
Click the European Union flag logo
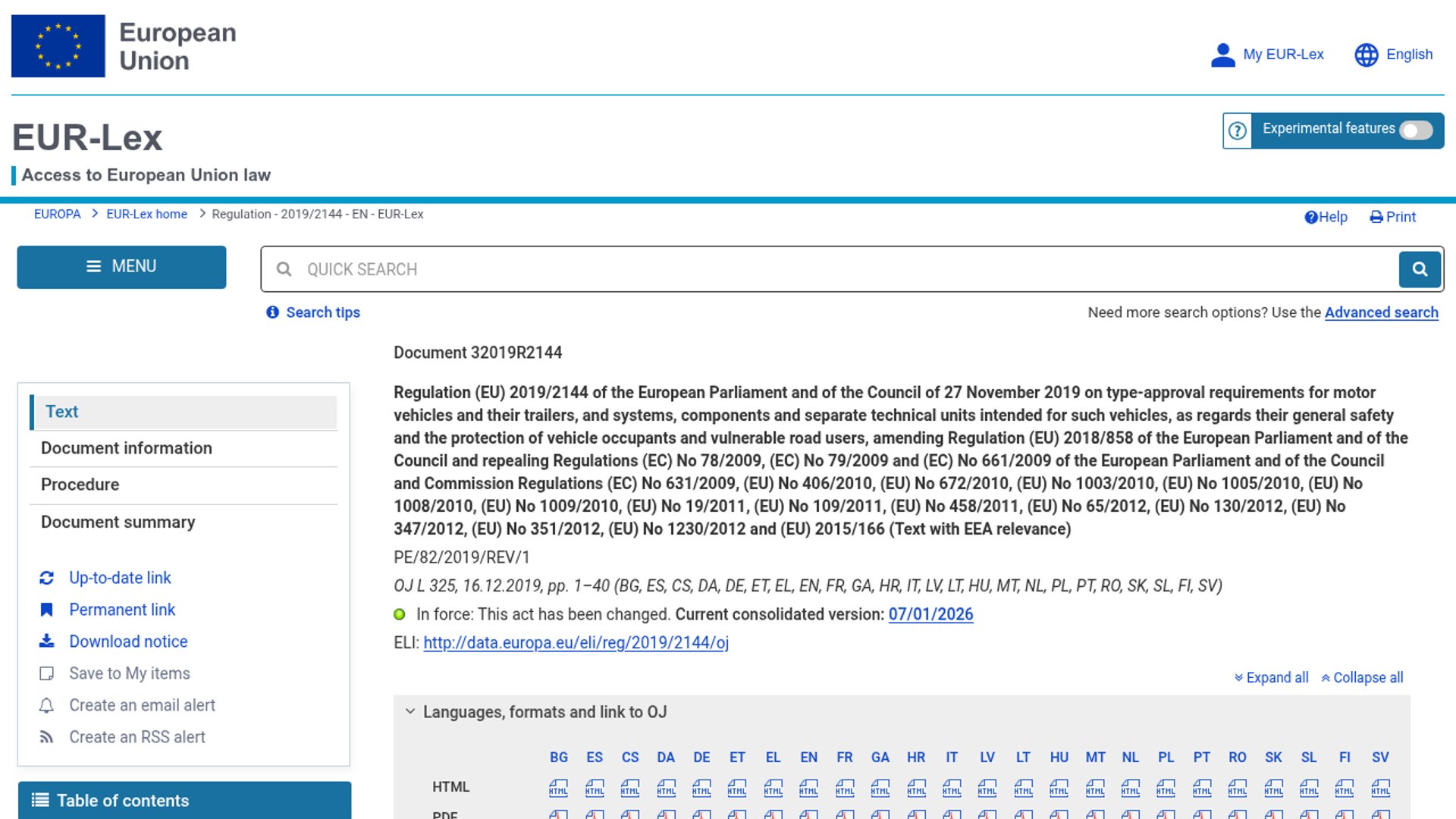click(x=58, y=46)
